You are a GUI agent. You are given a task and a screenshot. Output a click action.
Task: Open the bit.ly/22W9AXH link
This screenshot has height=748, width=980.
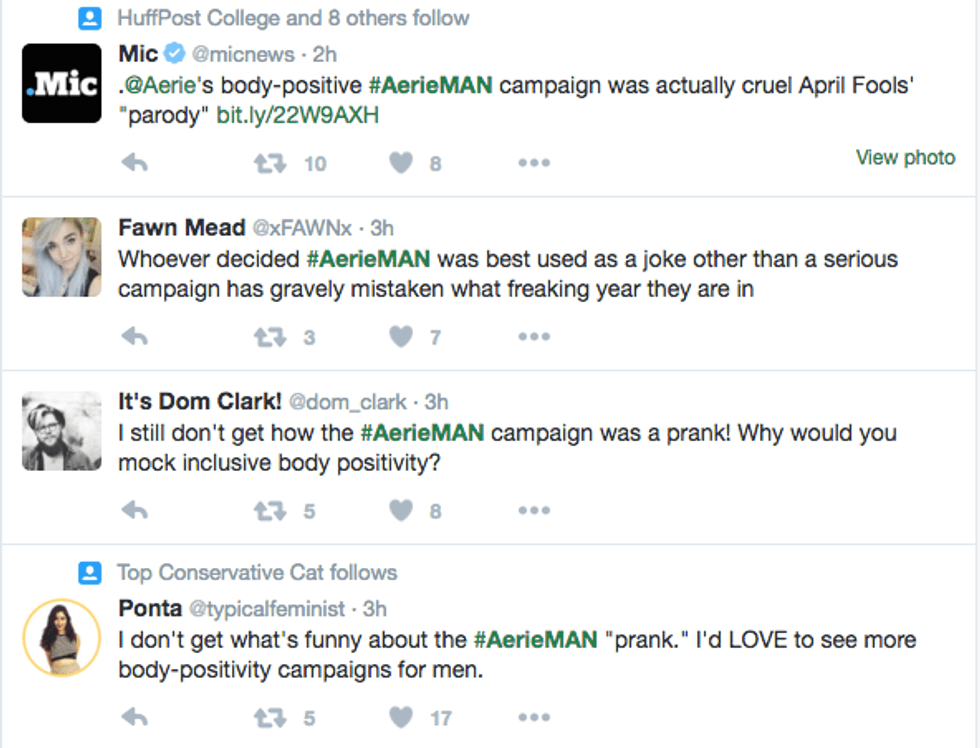pos(297,115)
